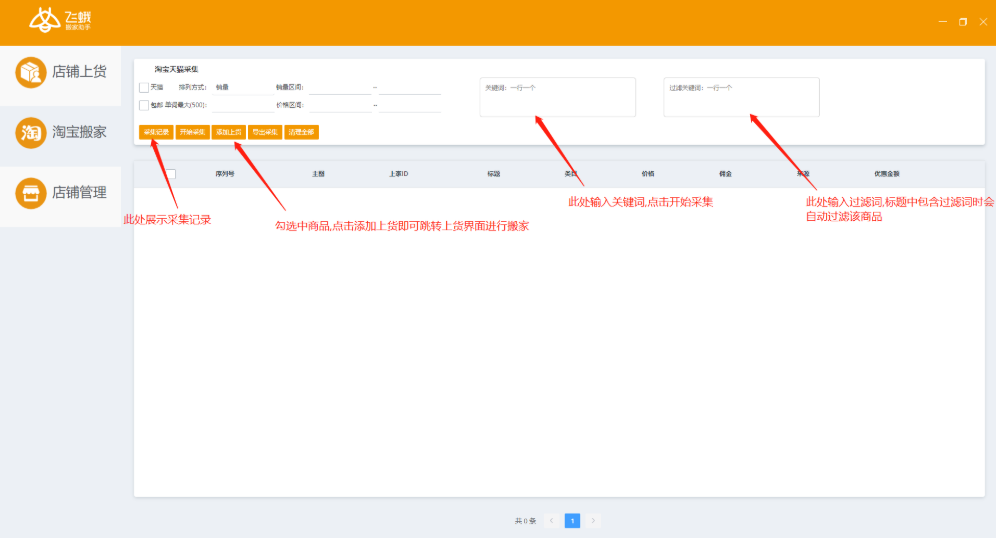Image resolution: width=996 pixels, height=538 pixels.
Task: Tick the 包邮 checkbox
Action: coord(144,105)
